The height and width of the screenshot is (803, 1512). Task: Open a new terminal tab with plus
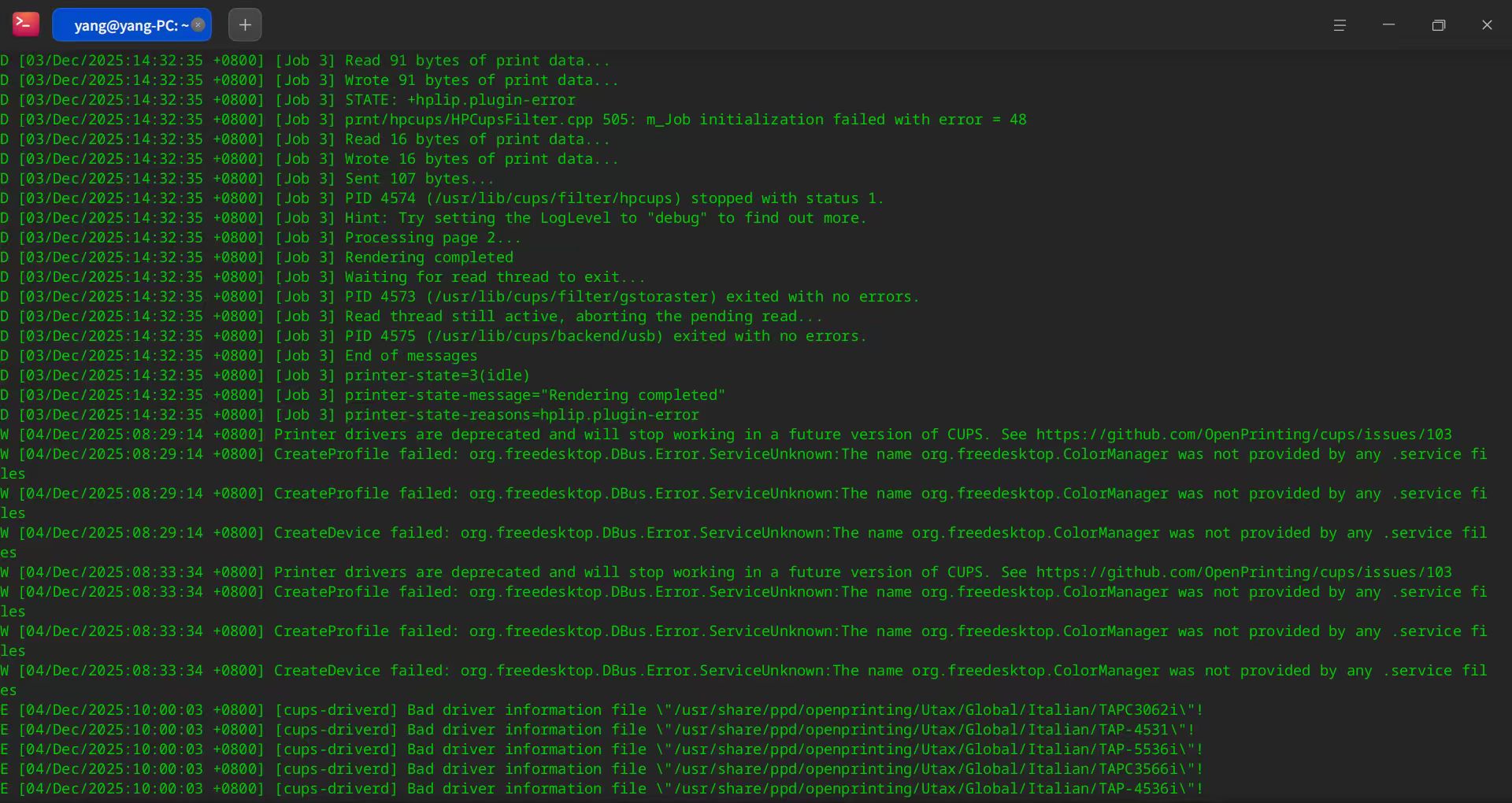pyautogui.click(x=245, y=24)
